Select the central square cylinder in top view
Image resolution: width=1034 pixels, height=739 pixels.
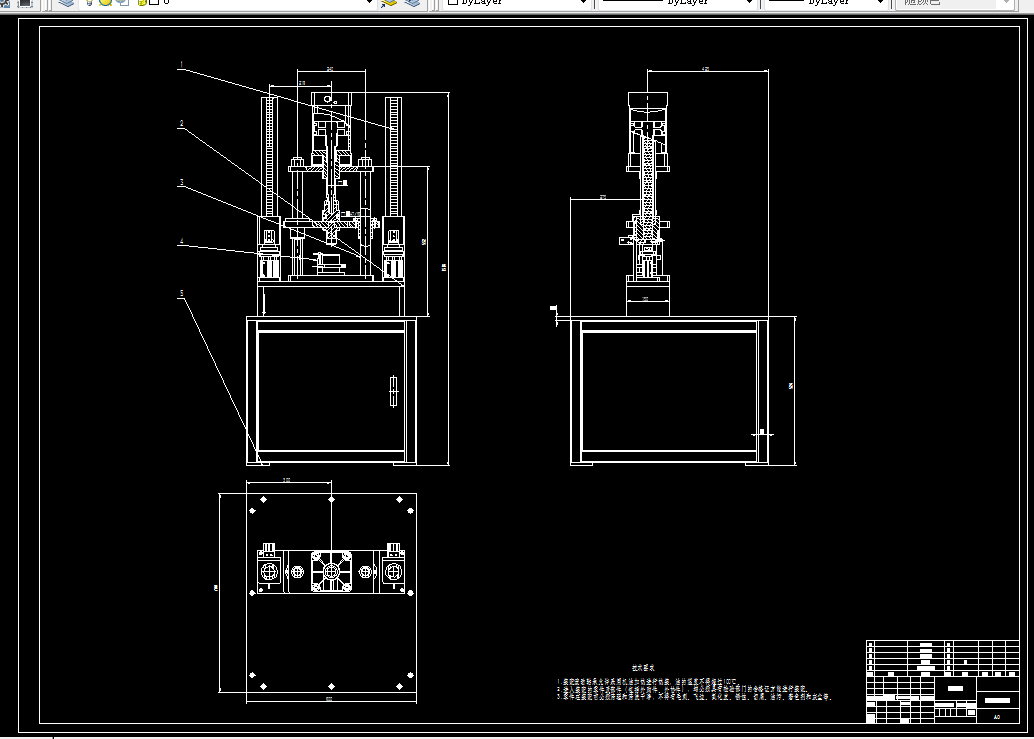tap(331, 572)
